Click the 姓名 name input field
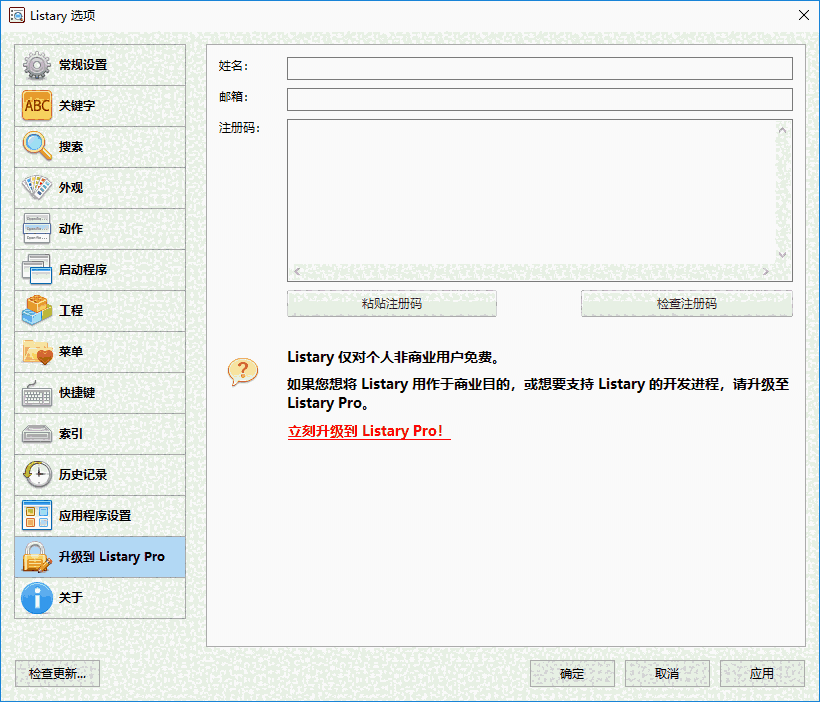This screenshot has width=820, height=702. point(539,69)
